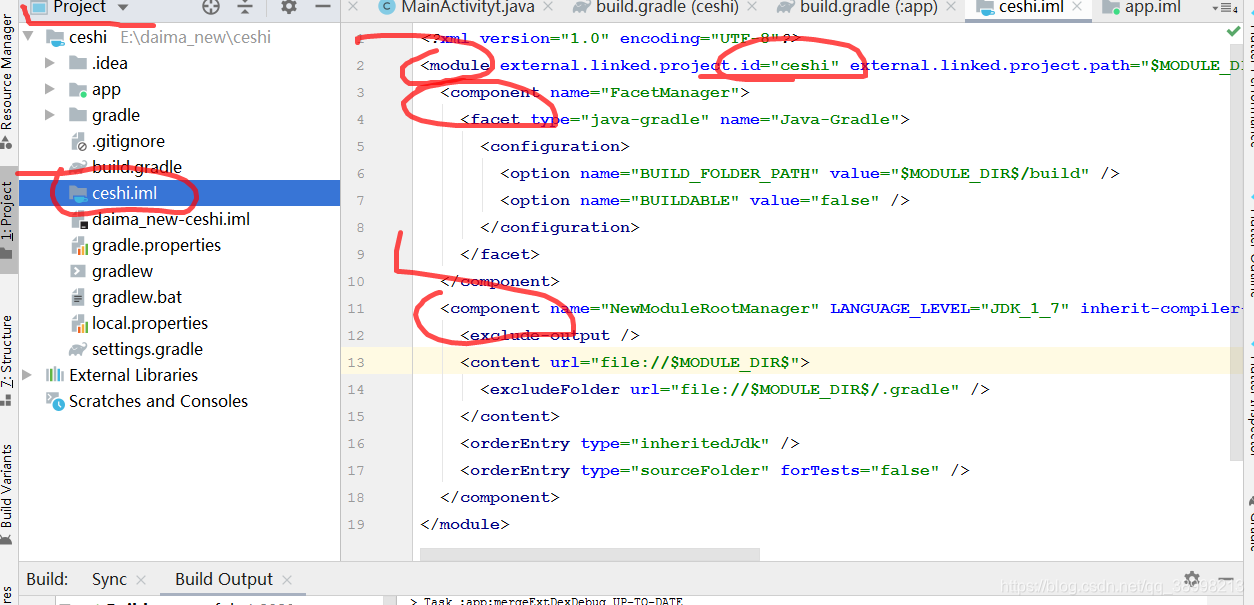Switch to the build.gradle (ceshi) tab
Image resolution: width=1254 pixels, height=605 pixels.
coord(667,7)
